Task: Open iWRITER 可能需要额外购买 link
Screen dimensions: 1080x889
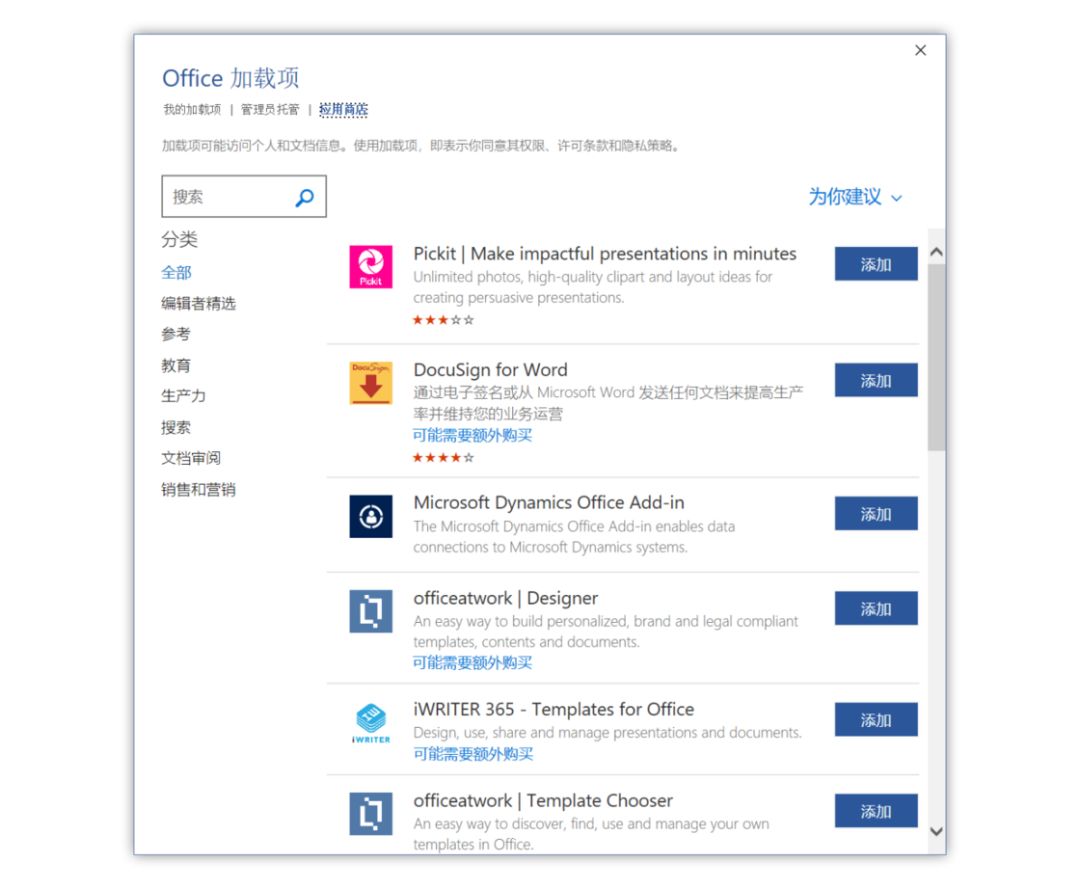Action: pyautogui.click(x=473, y=754)
